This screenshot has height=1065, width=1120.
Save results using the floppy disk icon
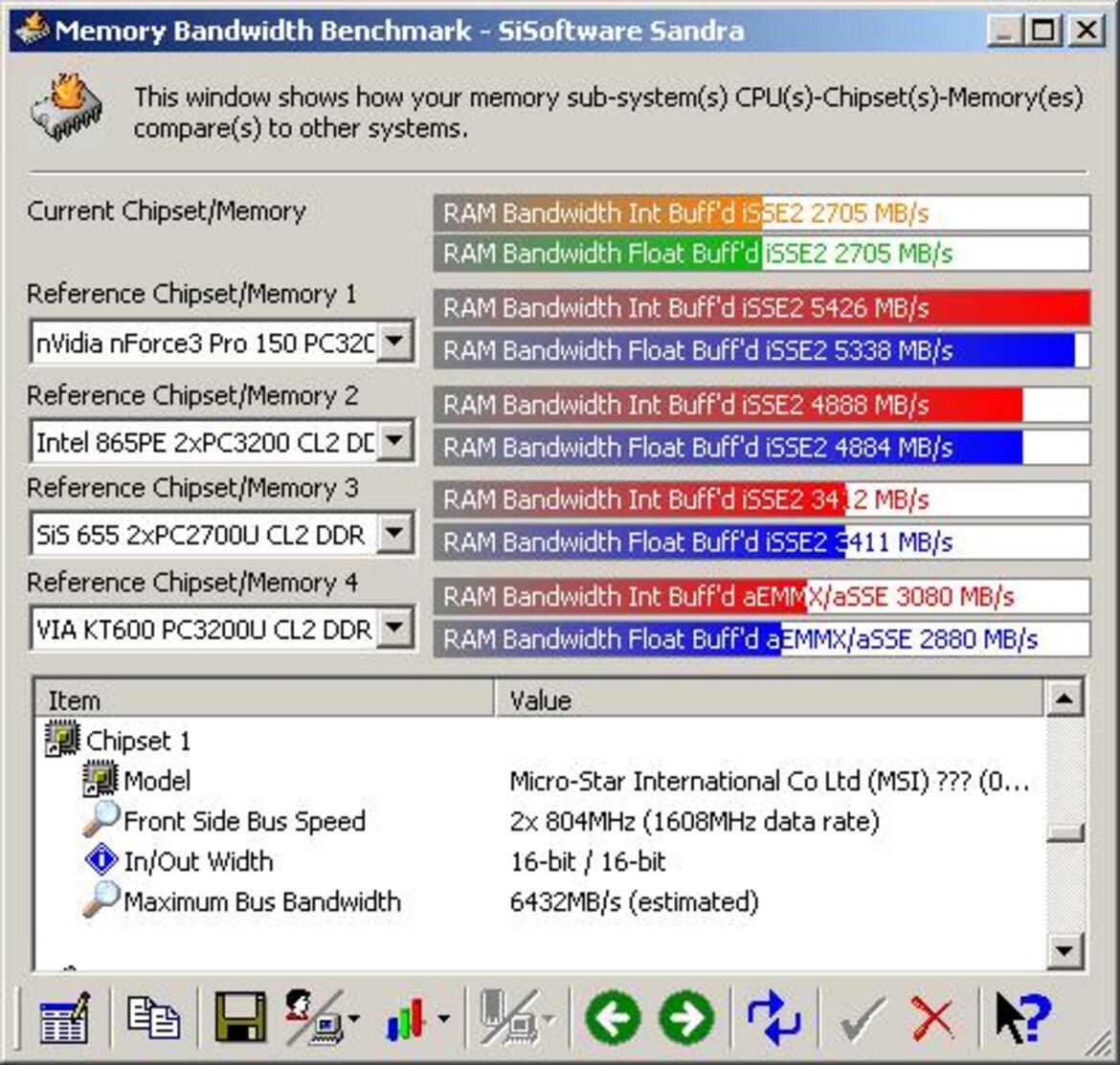[240, 1016]
